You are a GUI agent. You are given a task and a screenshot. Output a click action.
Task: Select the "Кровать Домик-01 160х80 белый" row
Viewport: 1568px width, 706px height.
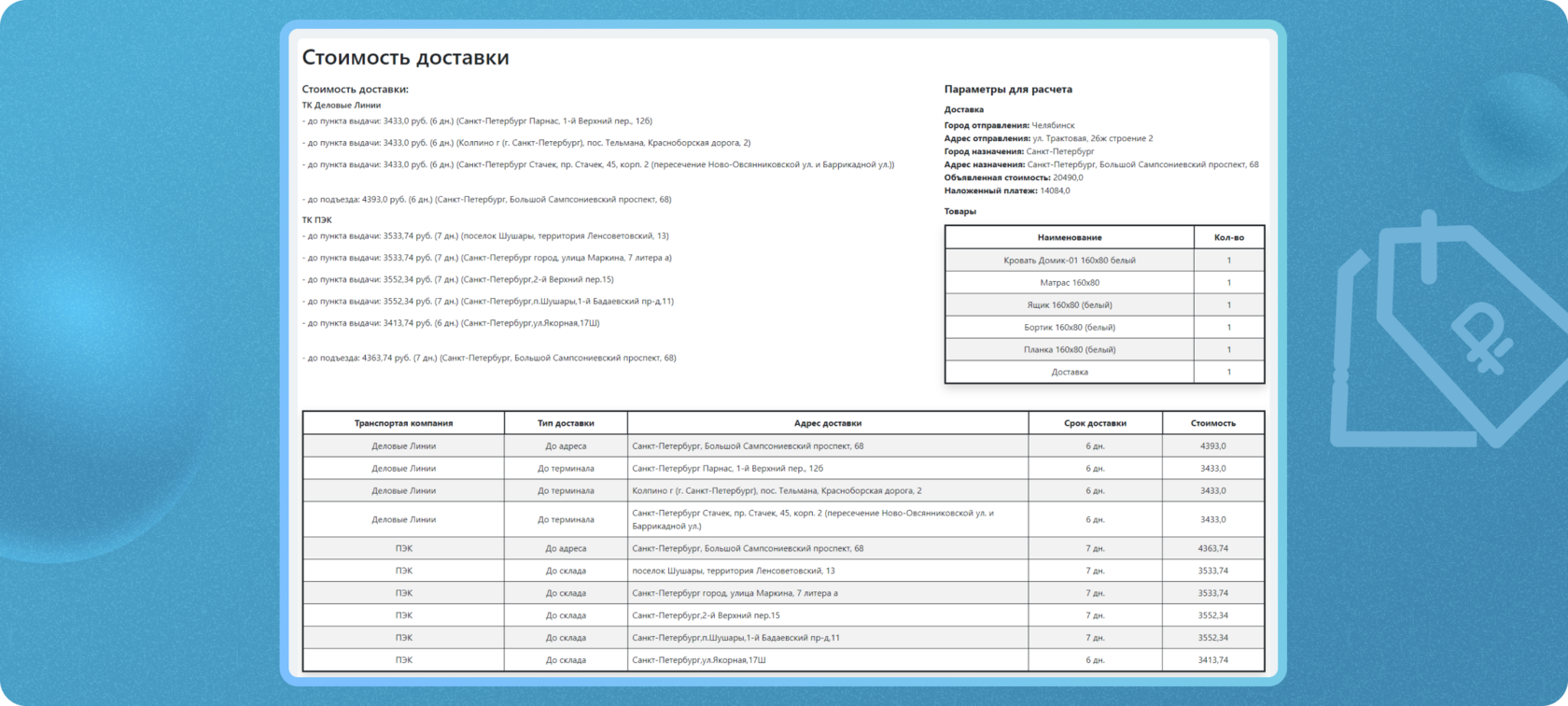tap(1105, 261)
